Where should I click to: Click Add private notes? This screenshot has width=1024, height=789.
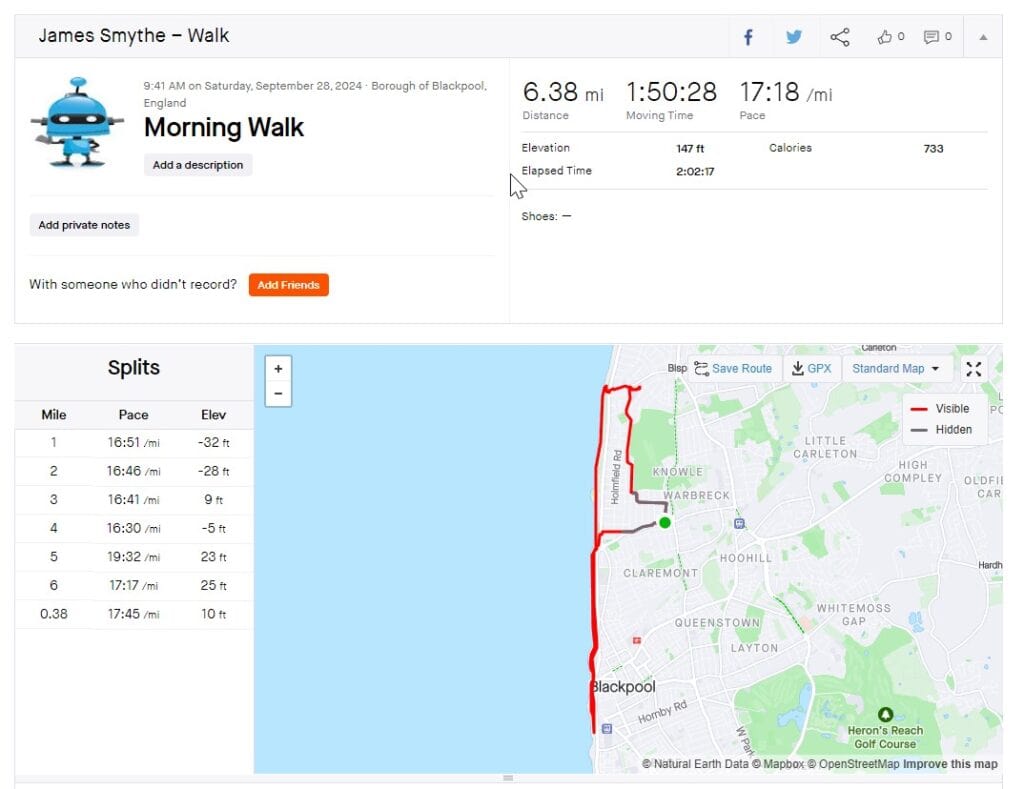click(84, 225)
